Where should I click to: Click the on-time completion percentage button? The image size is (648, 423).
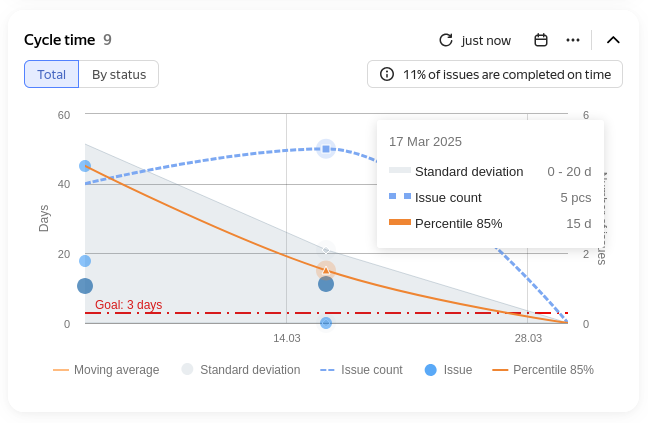(495, 74)
